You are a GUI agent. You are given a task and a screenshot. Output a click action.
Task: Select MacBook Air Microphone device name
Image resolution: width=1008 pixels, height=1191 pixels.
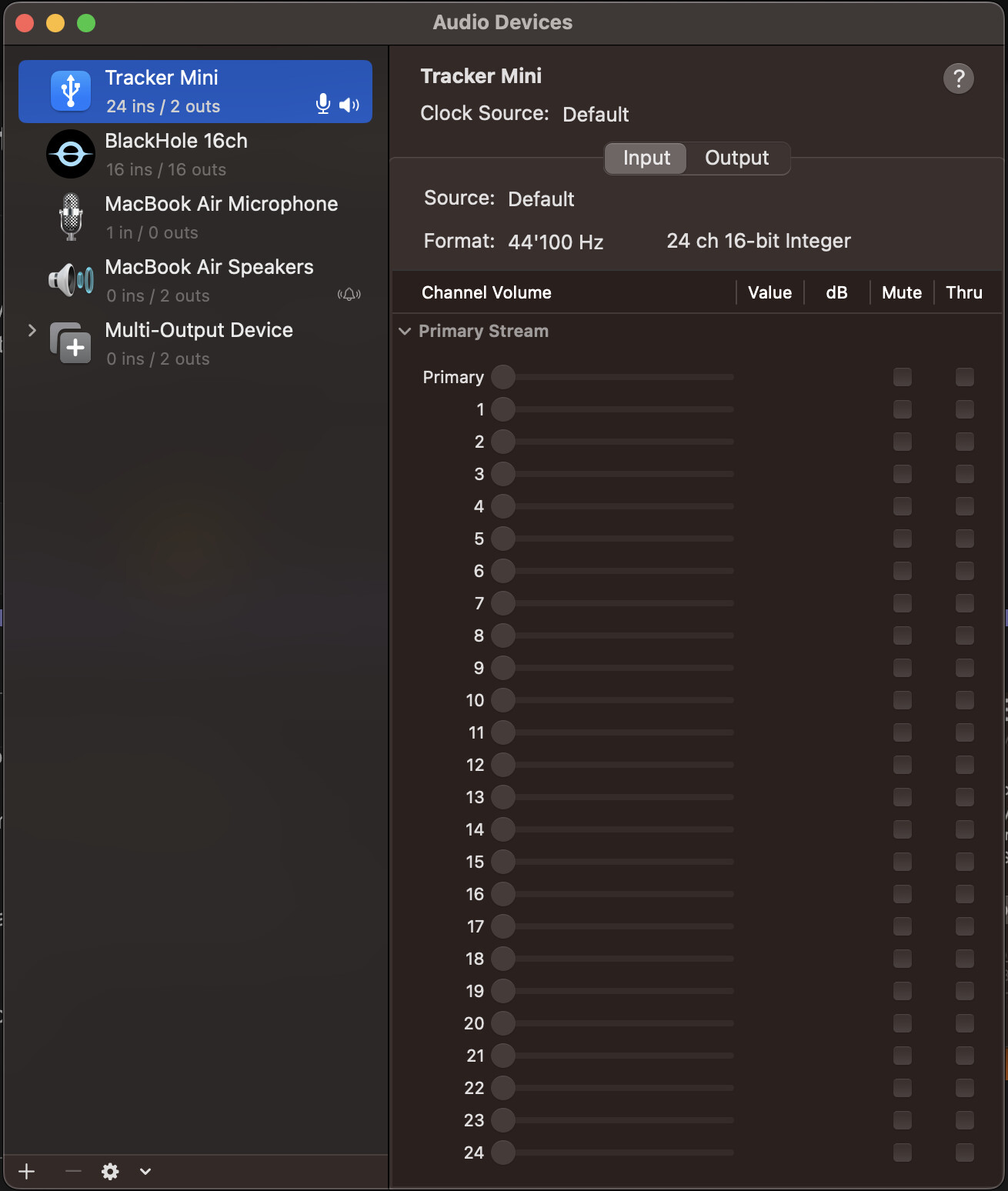pyautogui.click(x=222, y=204)
